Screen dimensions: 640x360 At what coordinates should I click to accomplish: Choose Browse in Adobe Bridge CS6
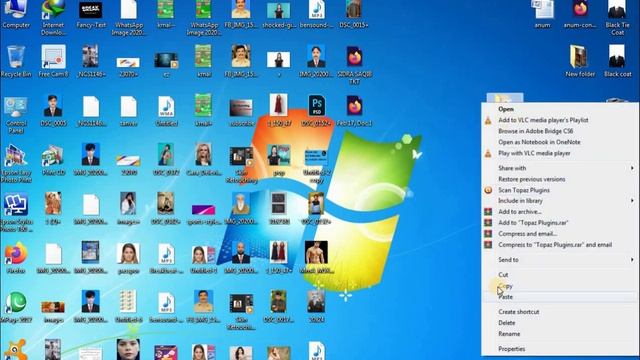tap(536, 131)
